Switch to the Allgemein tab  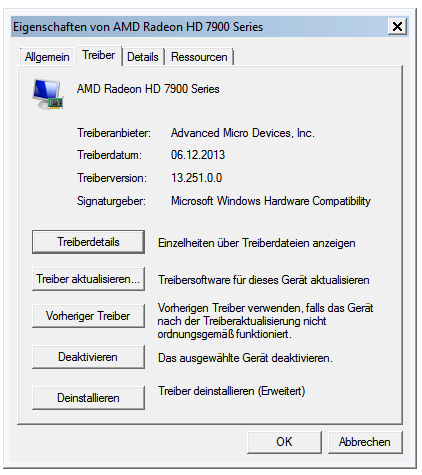(x=47, y=57)
